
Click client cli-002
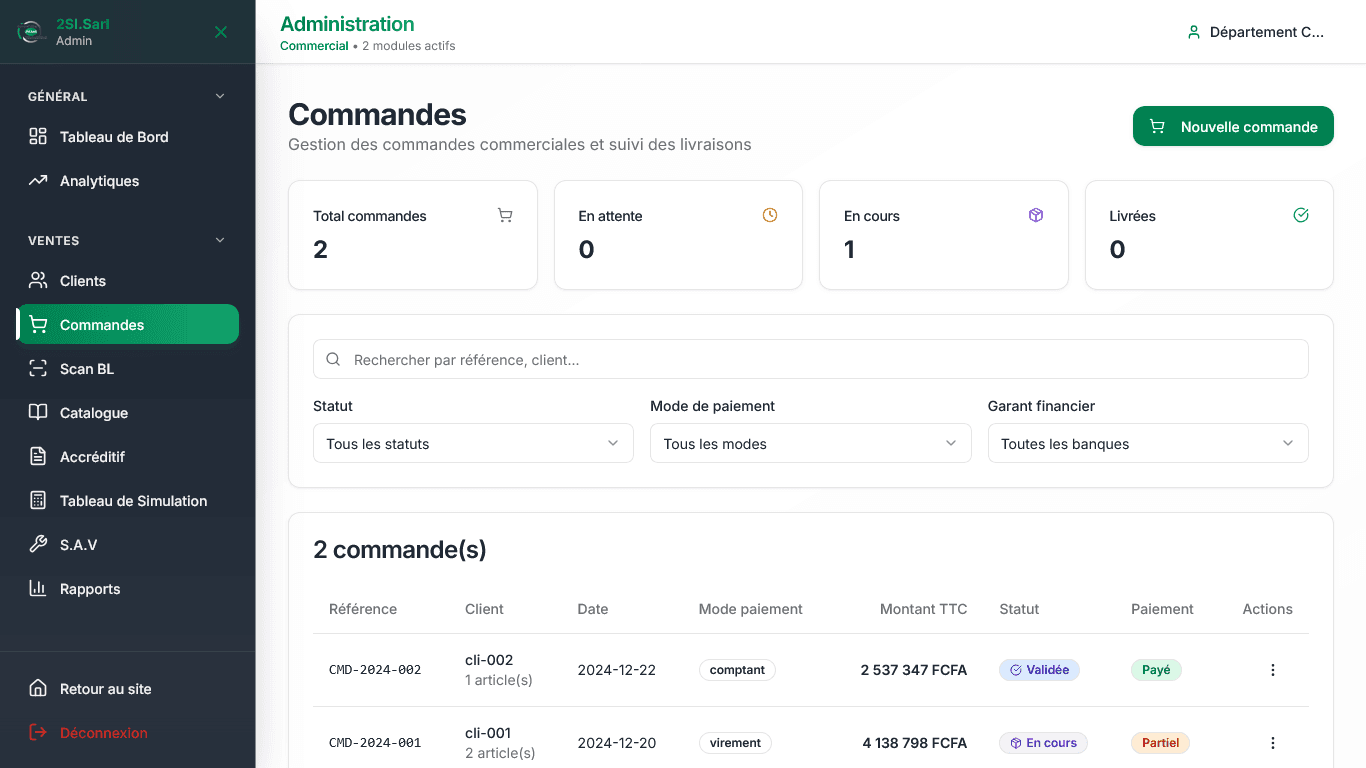(489, 660)
